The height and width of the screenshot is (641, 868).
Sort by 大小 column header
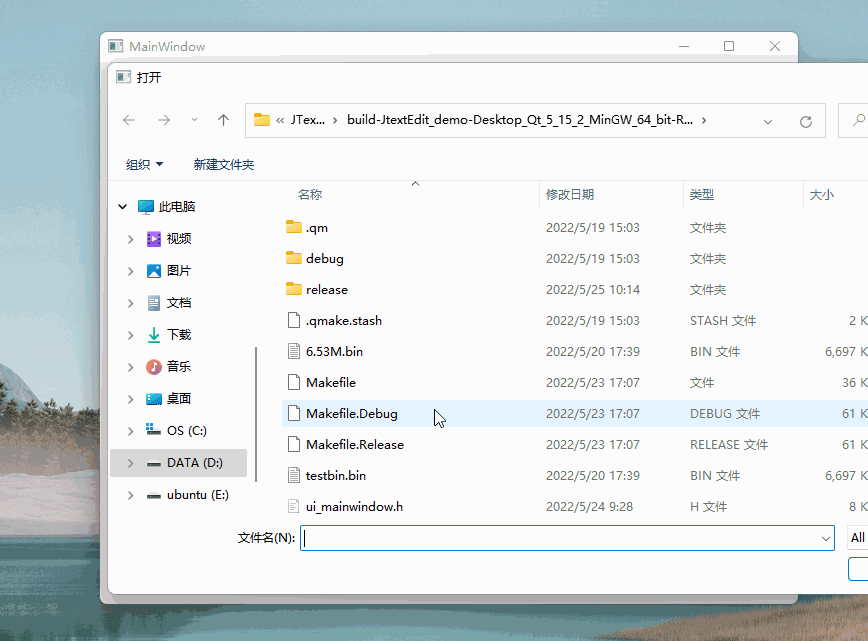click(x=822, y=195)
